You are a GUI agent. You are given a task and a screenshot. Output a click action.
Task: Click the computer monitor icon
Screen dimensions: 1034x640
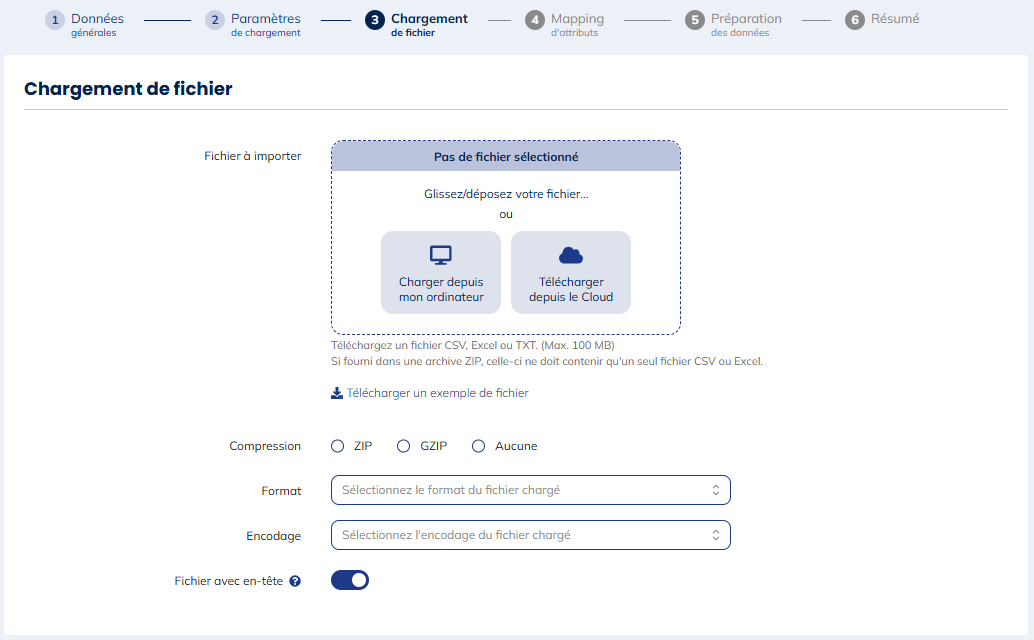point(441,255)
